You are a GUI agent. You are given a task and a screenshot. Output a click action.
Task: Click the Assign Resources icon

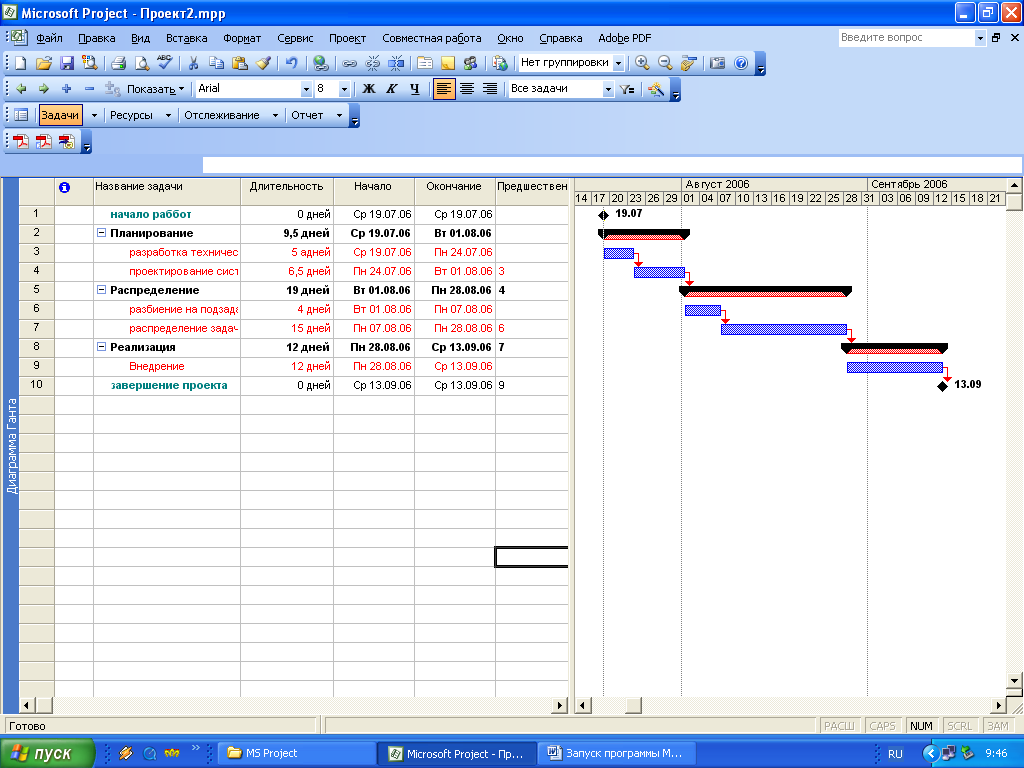click(x=470, y=63)
